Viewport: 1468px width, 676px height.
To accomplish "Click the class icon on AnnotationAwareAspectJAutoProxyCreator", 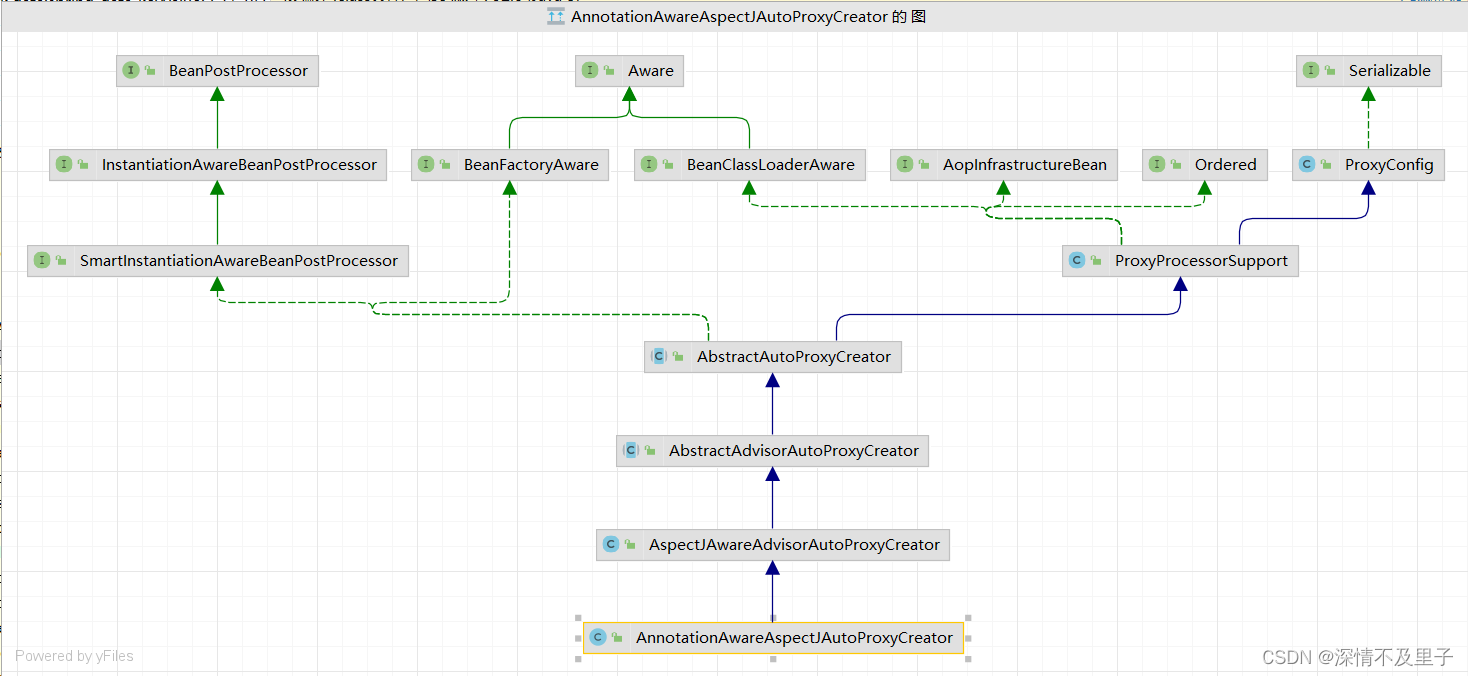I will click(x=598, y=636).
